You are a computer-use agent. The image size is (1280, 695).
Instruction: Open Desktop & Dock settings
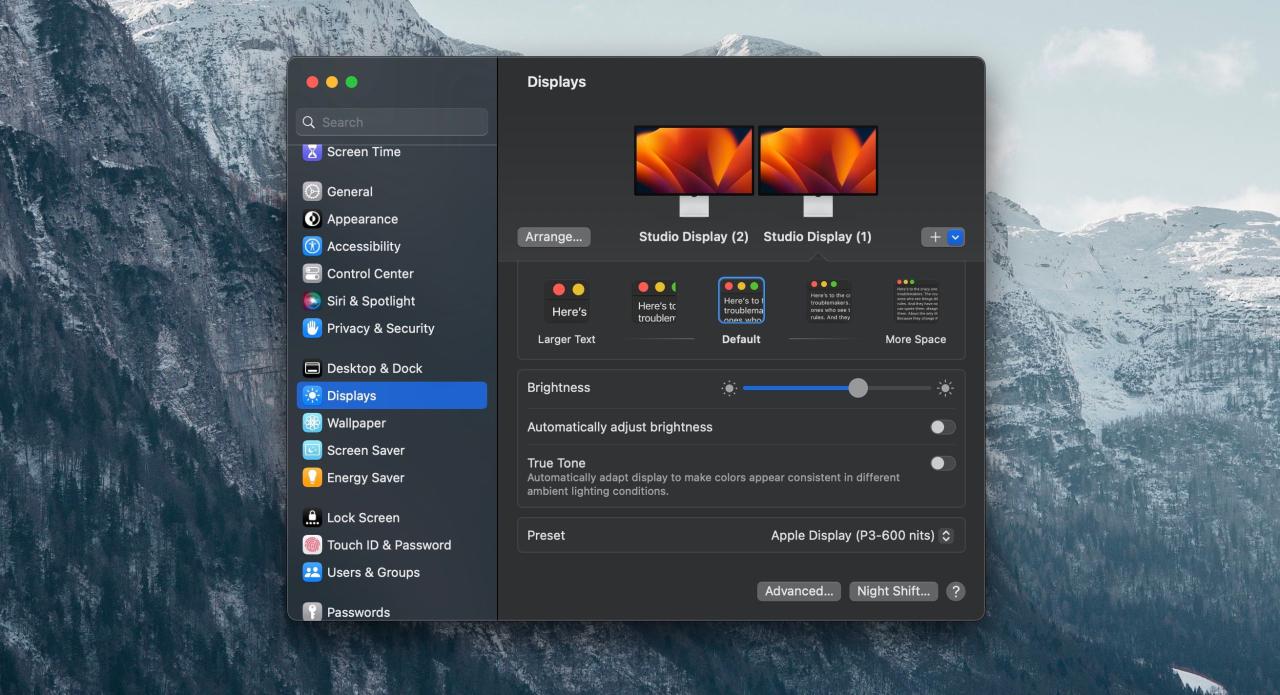point(392,368)
